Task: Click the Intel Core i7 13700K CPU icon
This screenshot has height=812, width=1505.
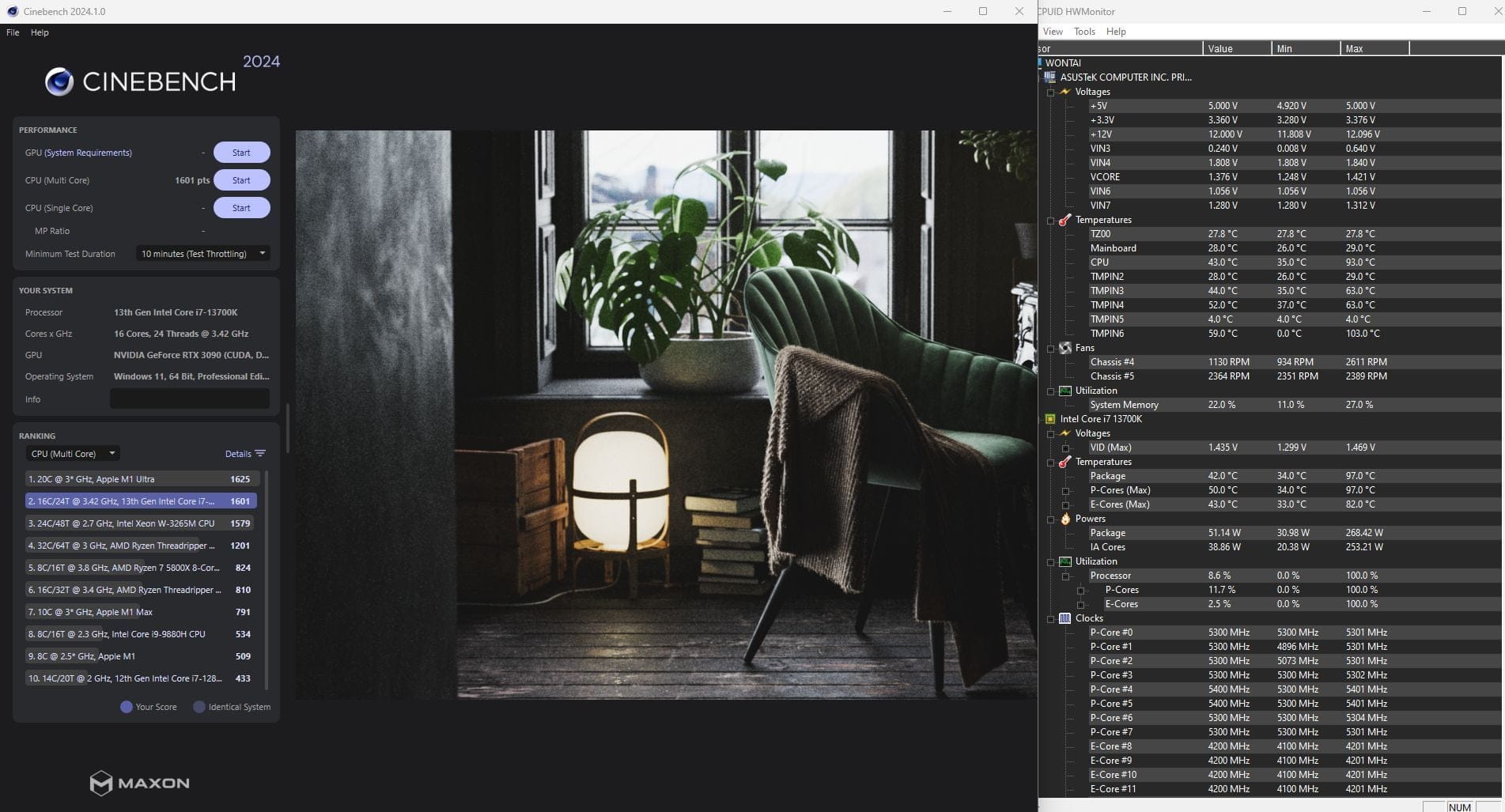Action: click(x=1049, y=419)
